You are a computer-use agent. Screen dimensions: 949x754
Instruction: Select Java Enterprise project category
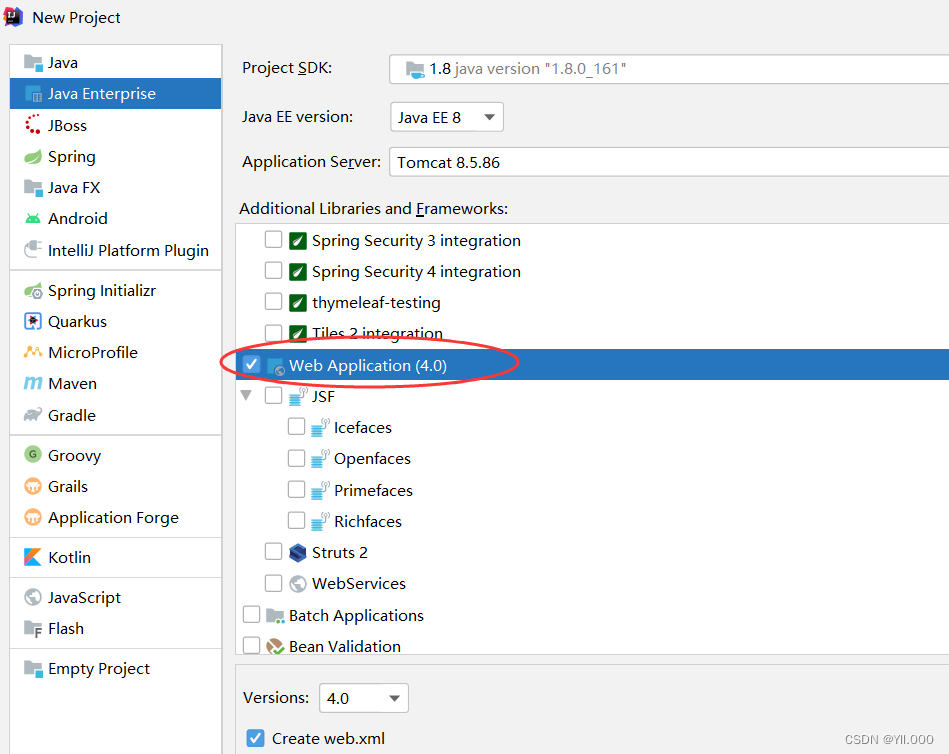click(102, 94)
